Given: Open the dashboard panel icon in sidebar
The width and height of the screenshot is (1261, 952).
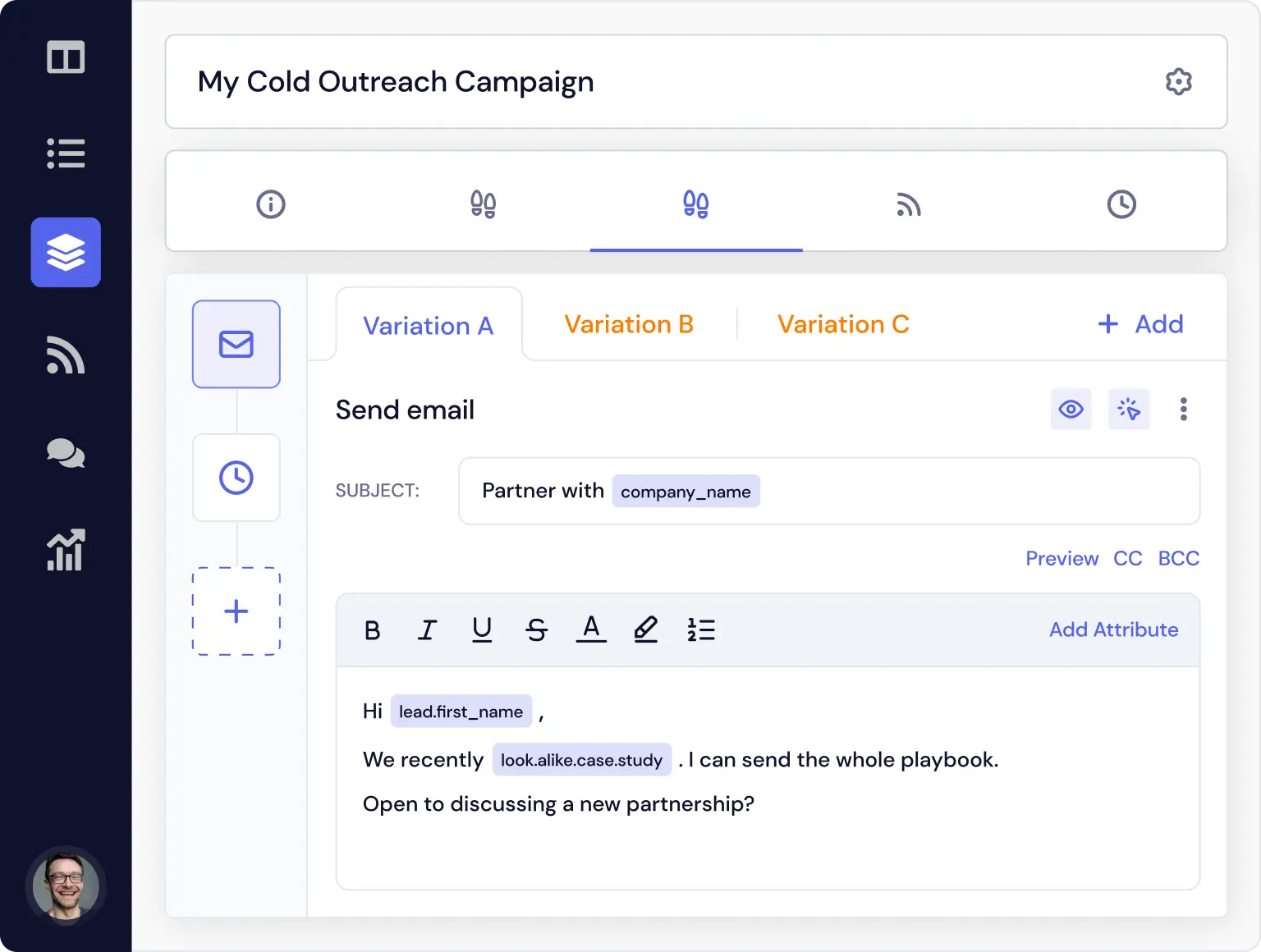Looking at the screenshot, I should click(66, 57).
